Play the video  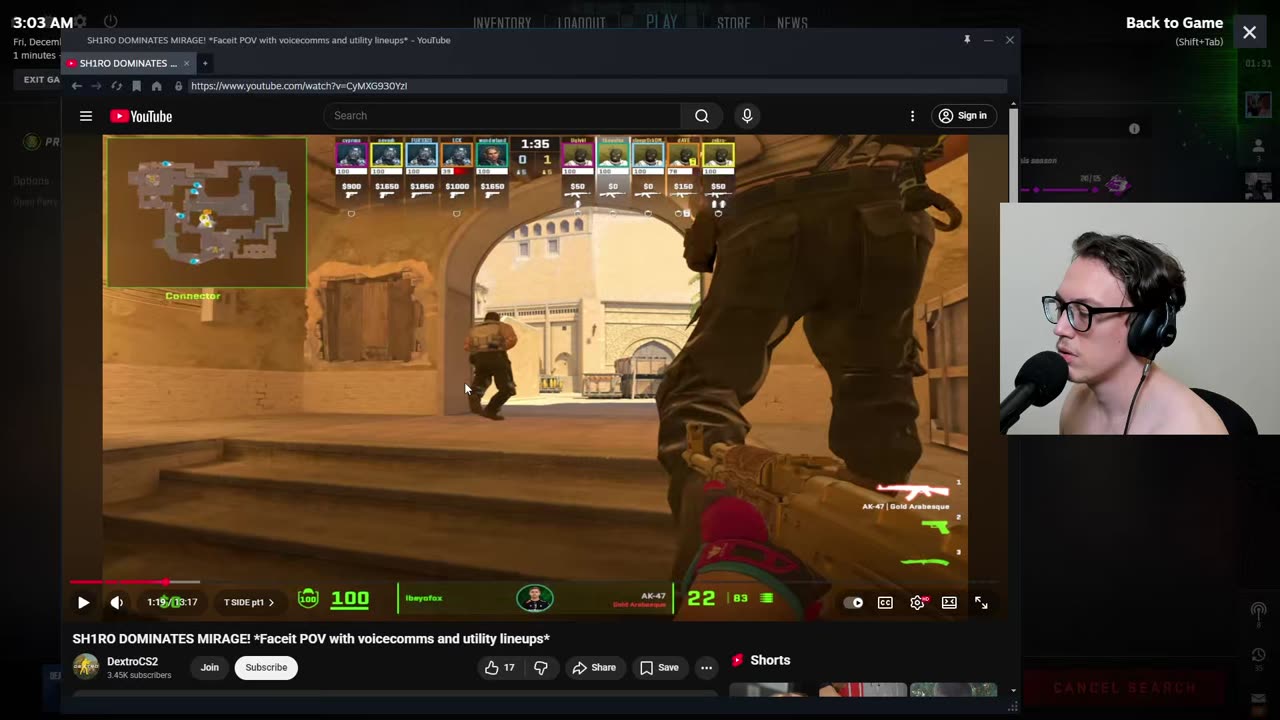pyautogui.click(x=83, y=602)
